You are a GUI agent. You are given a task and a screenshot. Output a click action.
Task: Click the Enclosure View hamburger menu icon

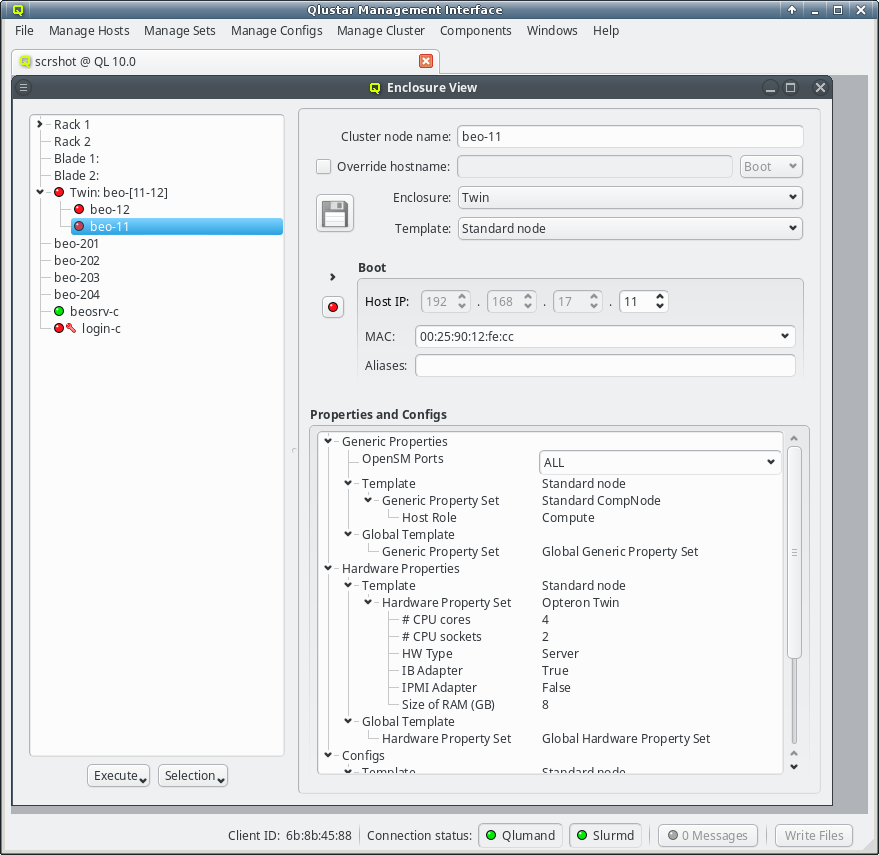[x=24, y=87]
